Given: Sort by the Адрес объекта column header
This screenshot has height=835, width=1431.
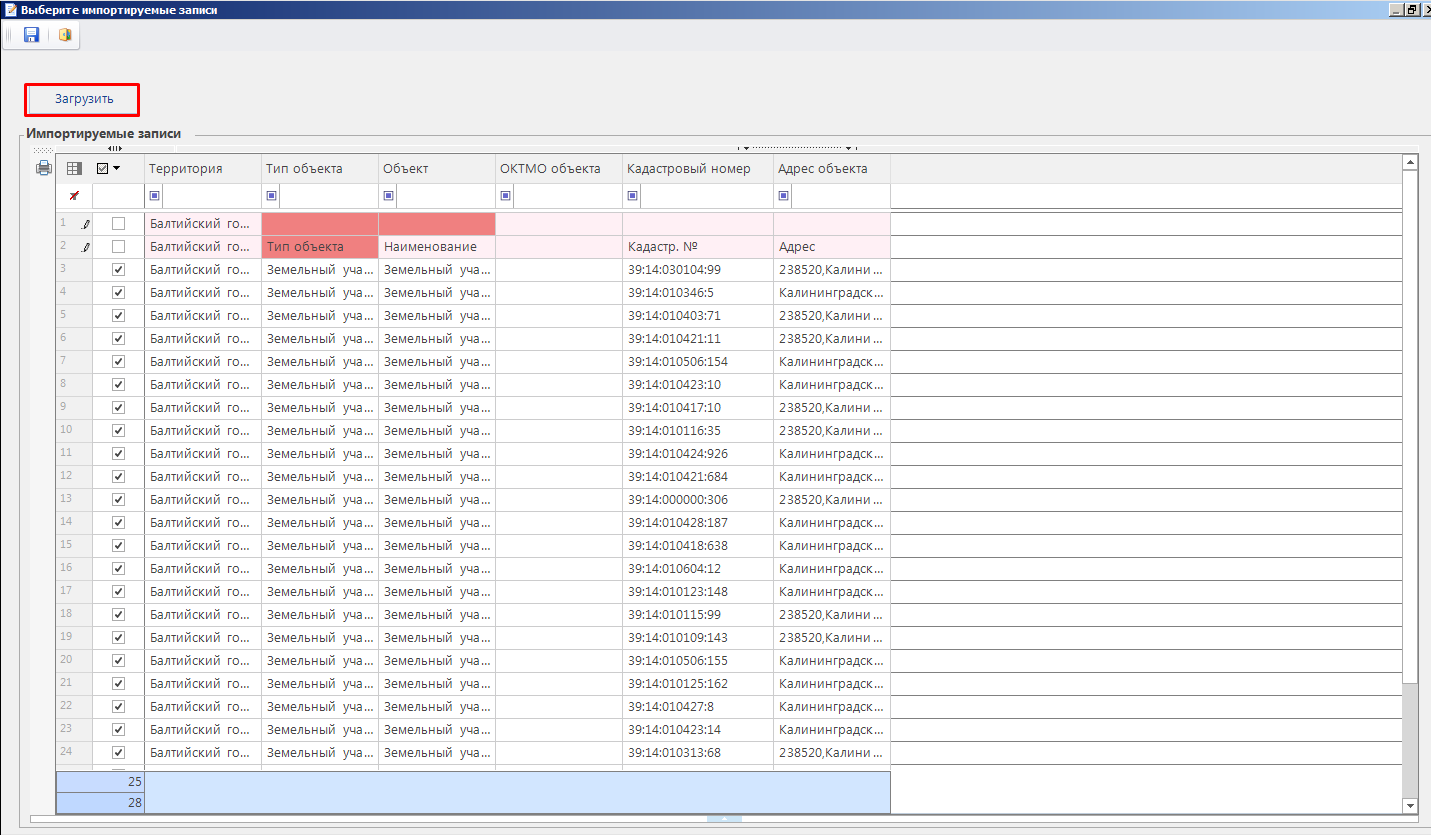Looking at the screenshot, I should (832, 169).
